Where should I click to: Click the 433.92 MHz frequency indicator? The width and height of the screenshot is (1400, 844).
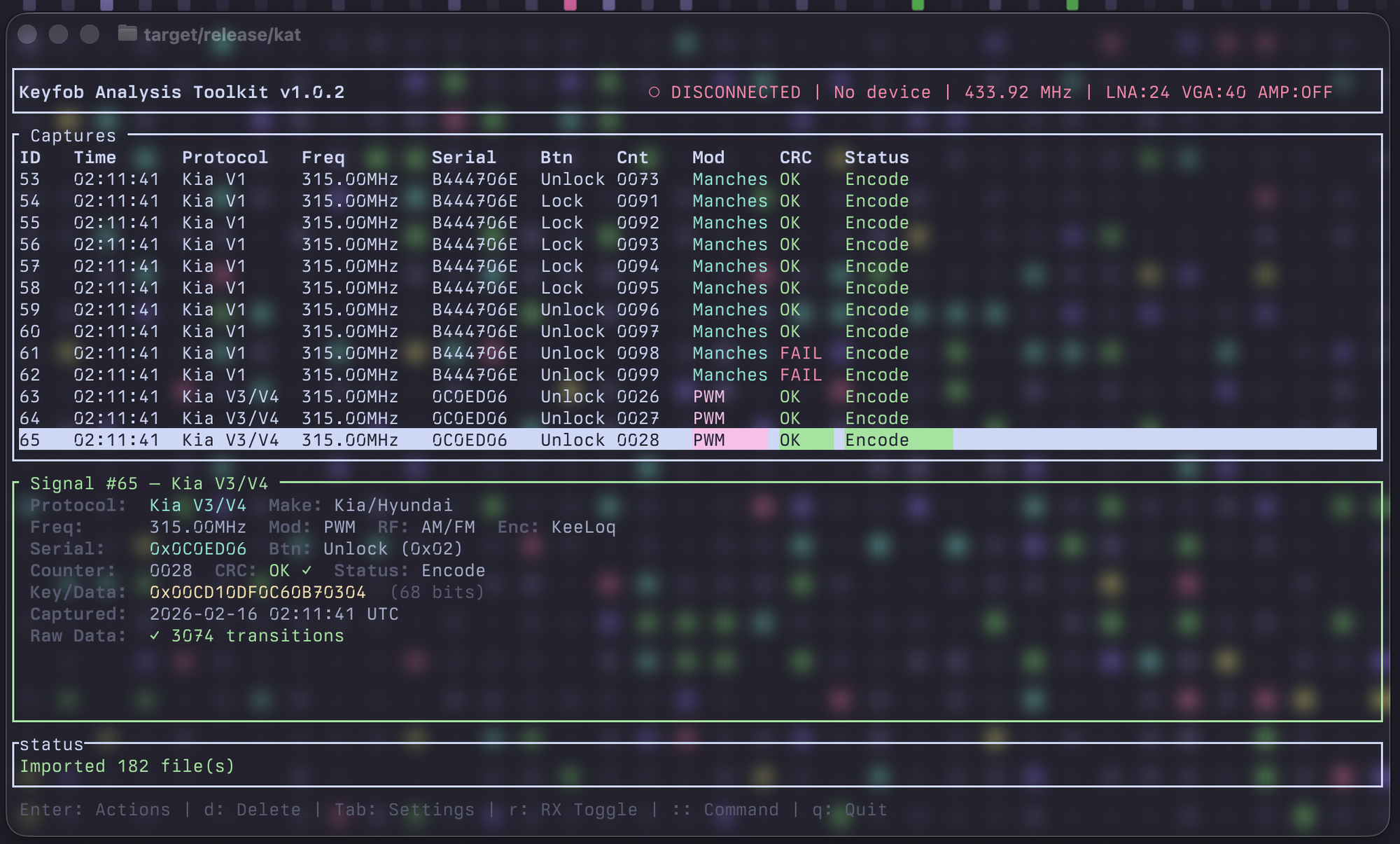click(x=1018, y=92)
